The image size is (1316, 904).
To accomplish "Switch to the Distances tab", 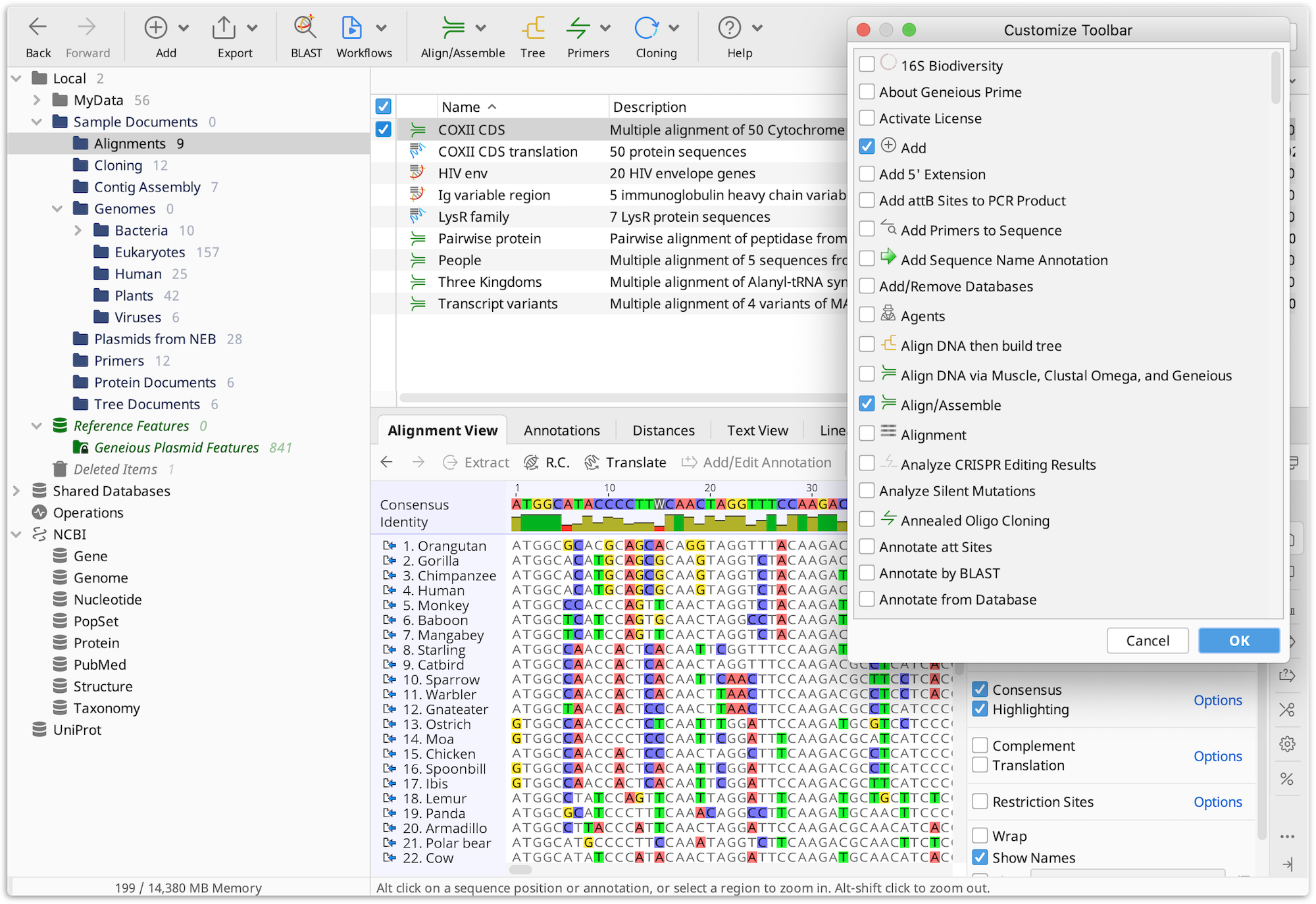I will click(663, 430).
